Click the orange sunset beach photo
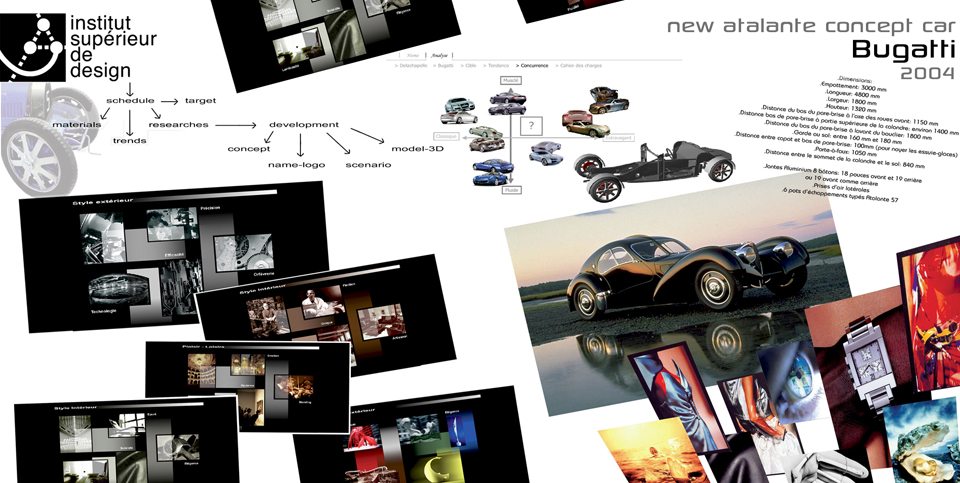The image size is (960, 483). tap(655, 452)
